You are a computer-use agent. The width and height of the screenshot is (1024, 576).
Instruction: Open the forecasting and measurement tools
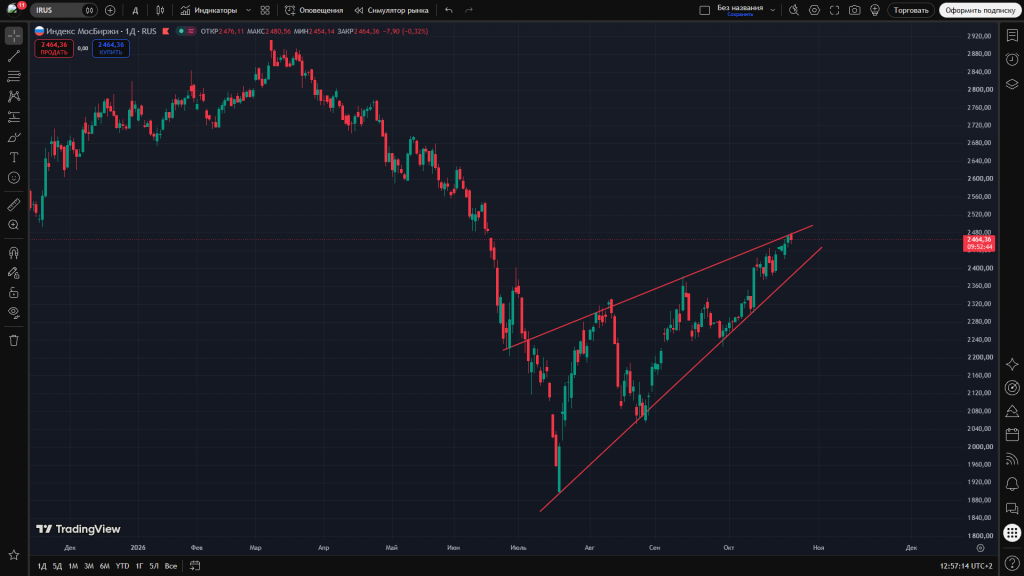14,117
